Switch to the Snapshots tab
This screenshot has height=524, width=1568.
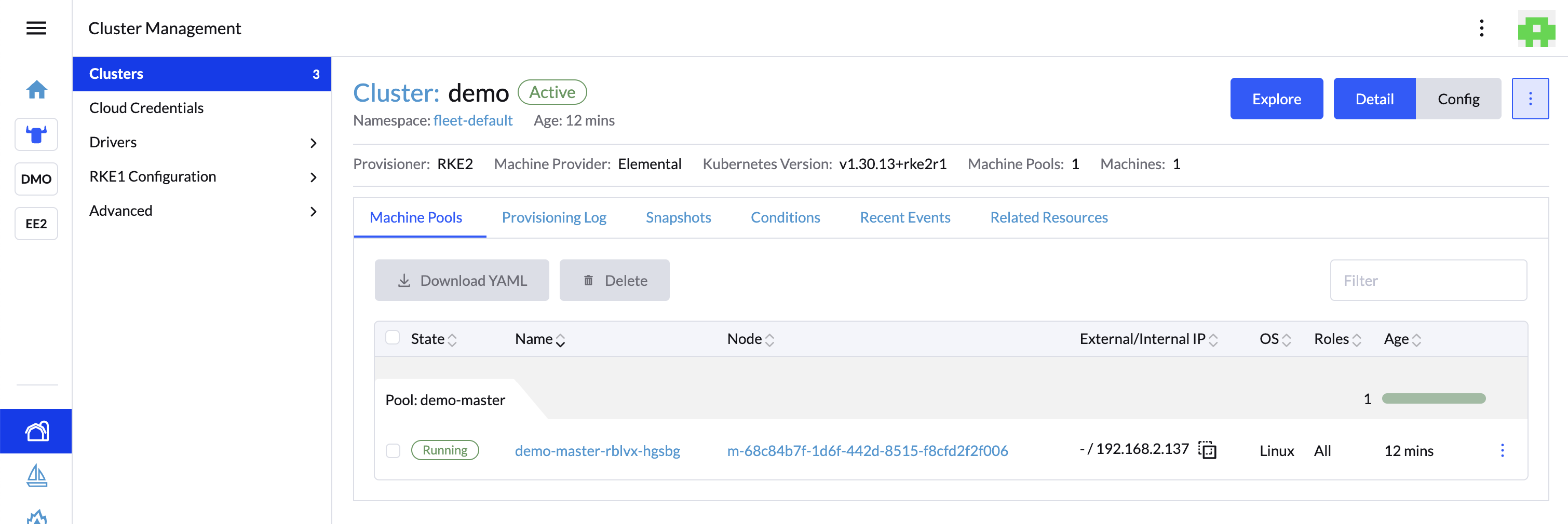coord(678,217)
